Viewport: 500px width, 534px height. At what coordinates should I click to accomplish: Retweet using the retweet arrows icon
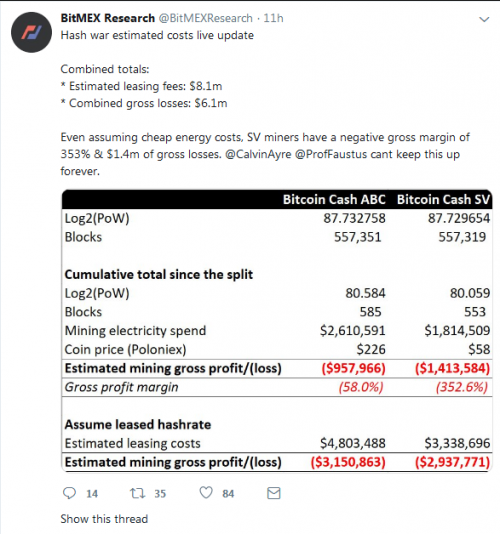tap(138, 493)
